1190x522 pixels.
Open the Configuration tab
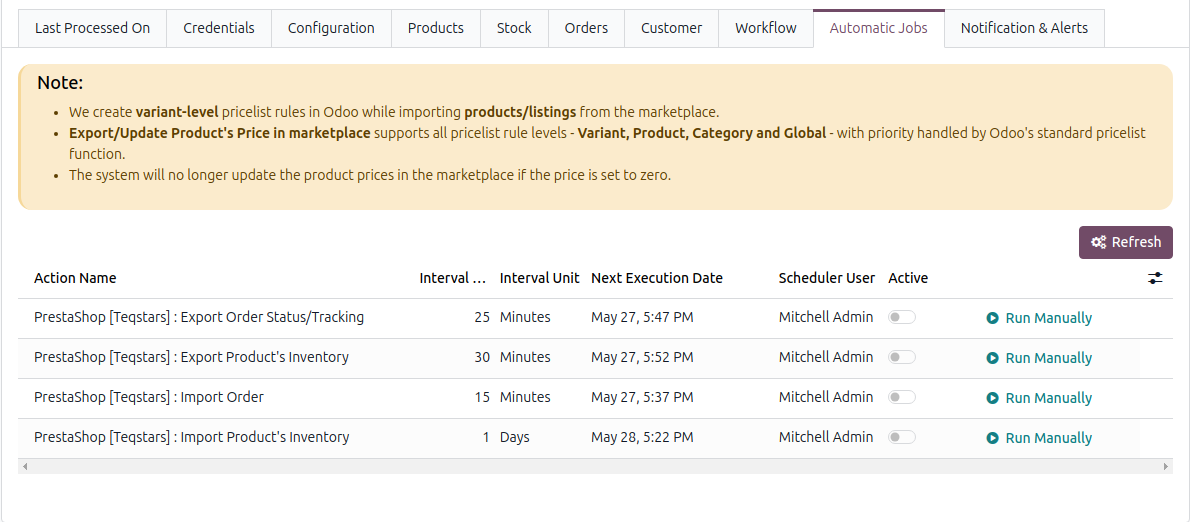(331, 28)
